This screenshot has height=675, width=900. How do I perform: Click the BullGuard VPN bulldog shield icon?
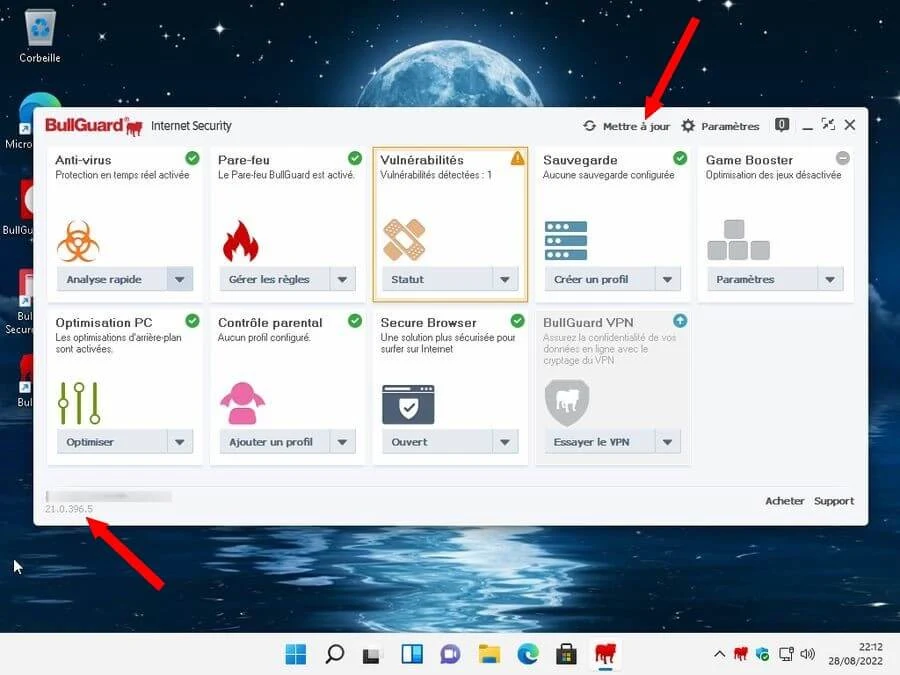pyautogui.click(x=567, y=402)
